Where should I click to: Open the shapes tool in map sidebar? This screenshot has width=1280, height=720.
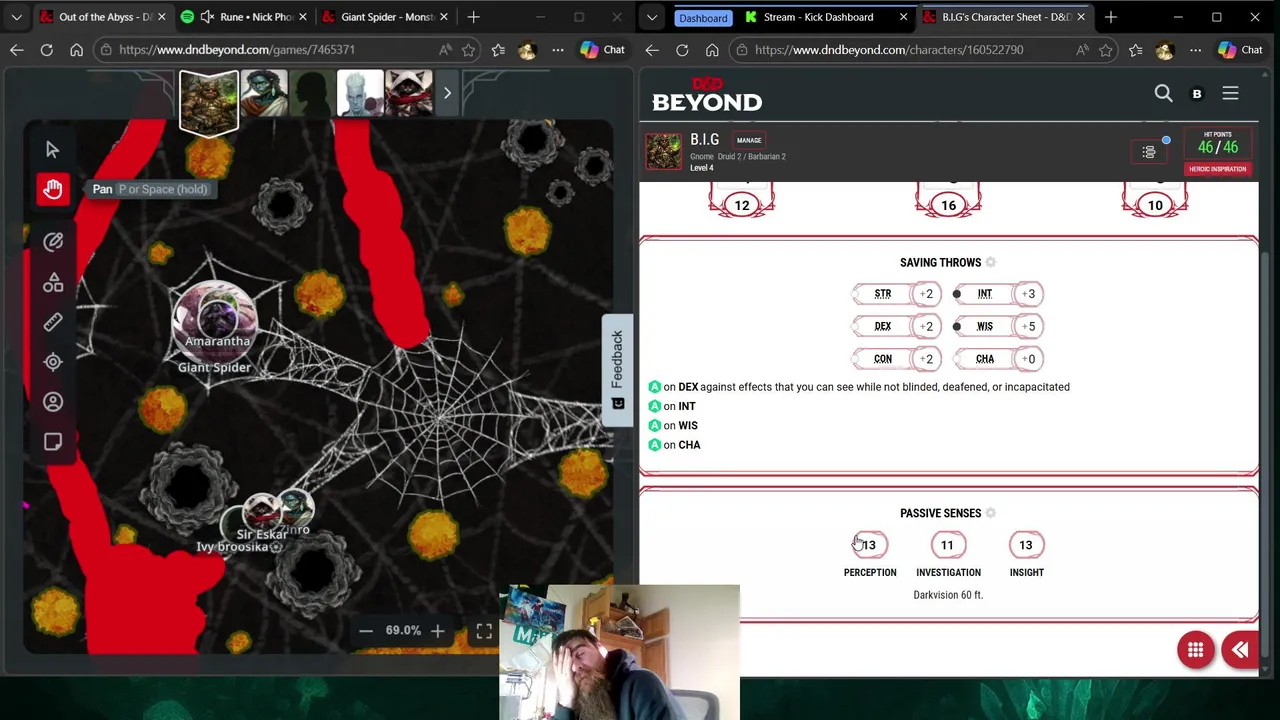coord(53,282)
